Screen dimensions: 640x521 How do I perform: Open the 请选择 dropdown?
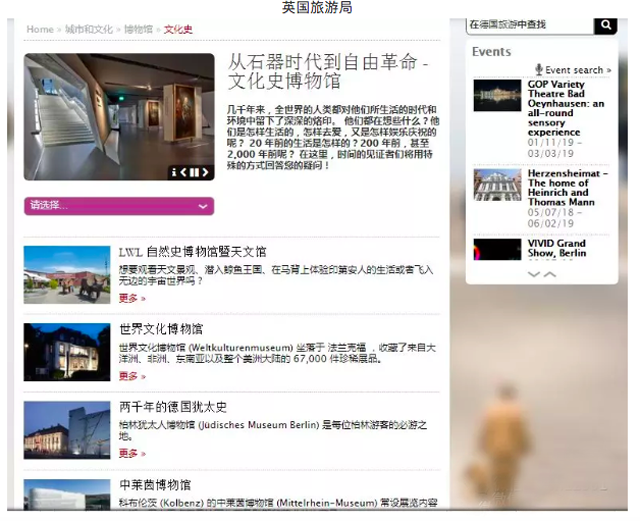point(119,206)
